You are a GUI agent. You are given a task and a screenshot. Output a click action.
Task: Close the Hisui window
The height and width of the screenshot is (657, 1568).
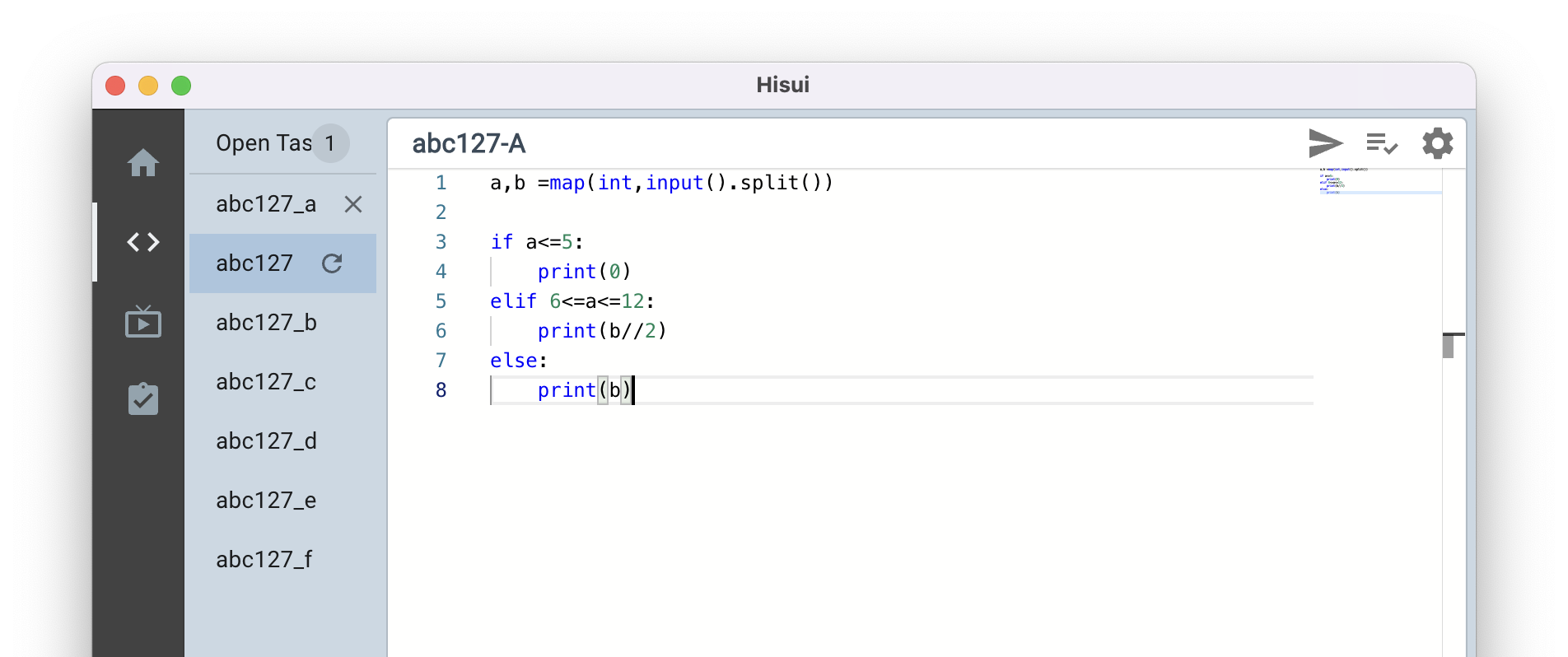point(115,86)
